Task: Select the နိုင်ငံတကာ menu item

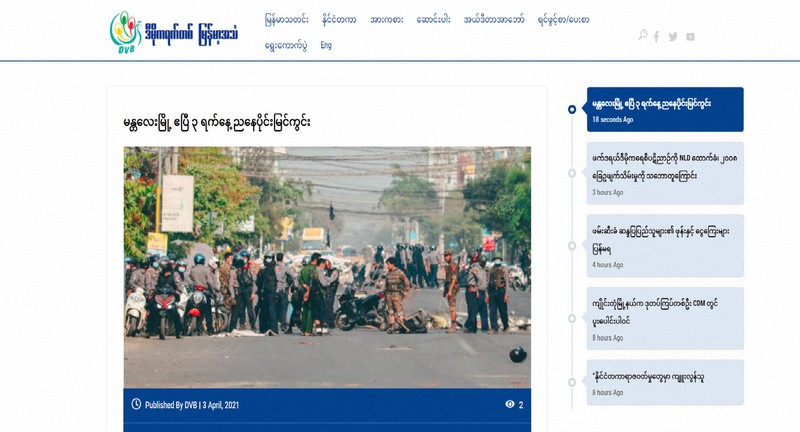Action: tap(339, 20)
